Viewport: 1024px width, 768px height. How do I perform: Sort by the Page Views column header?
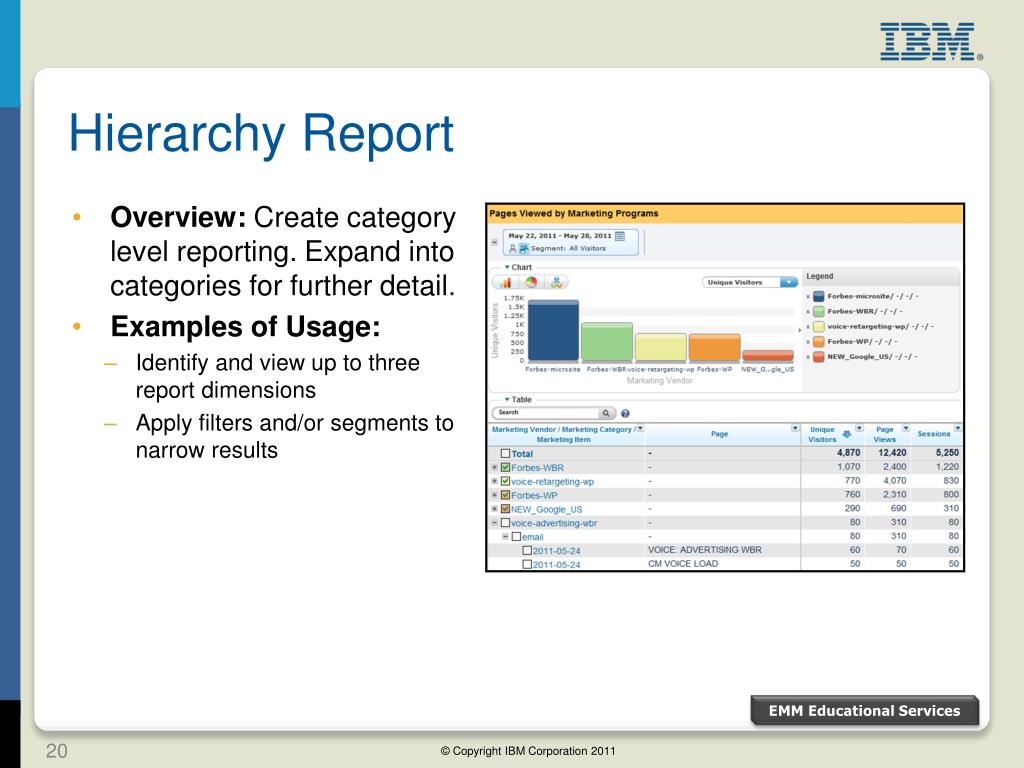pyautogui.click(x=885, y=434)
